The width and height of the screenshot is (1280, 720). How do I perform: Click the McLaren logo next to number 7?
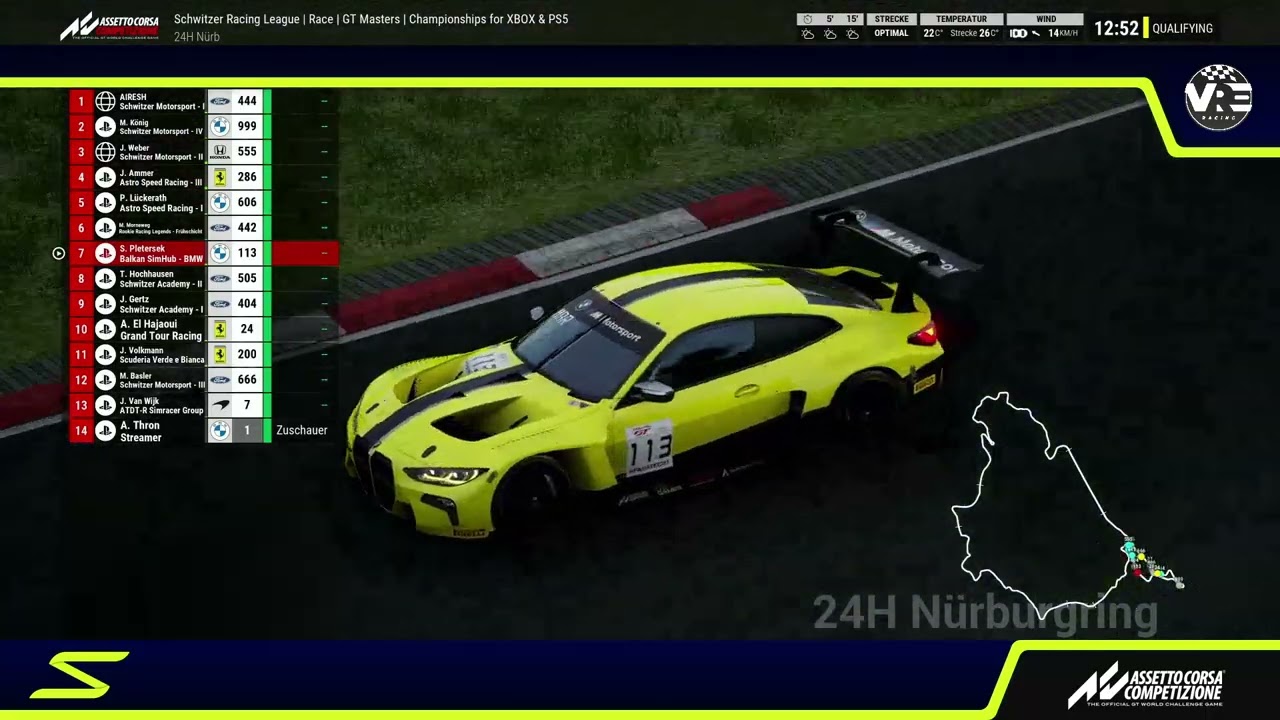[220, 405]
